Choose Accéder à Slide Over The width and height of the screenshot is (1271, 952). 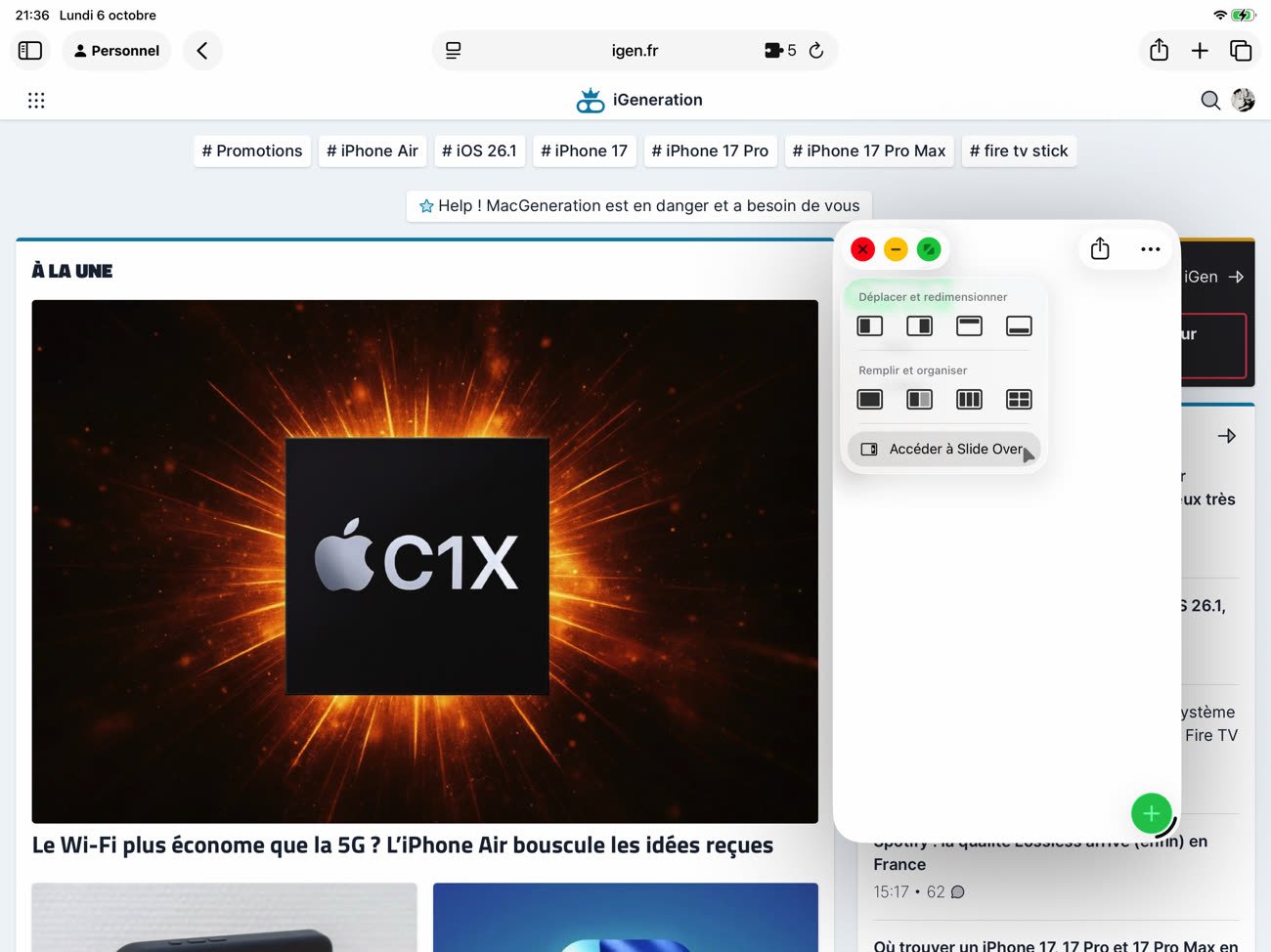pyautogui.click(x=943, y=450)
